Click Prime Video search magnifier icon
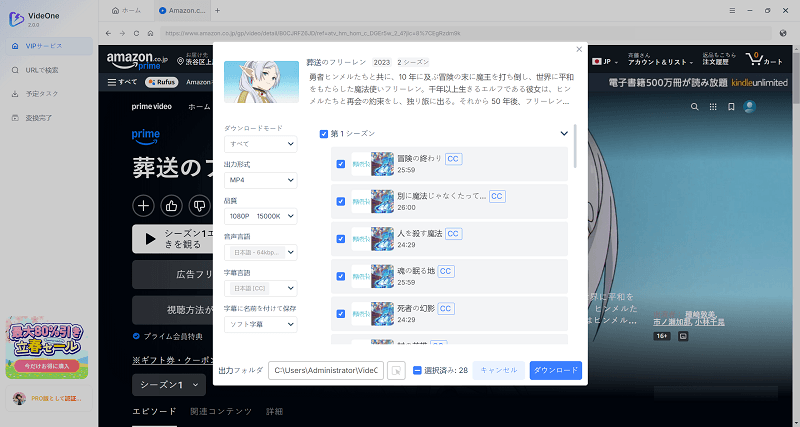 [x=694, y=107]
